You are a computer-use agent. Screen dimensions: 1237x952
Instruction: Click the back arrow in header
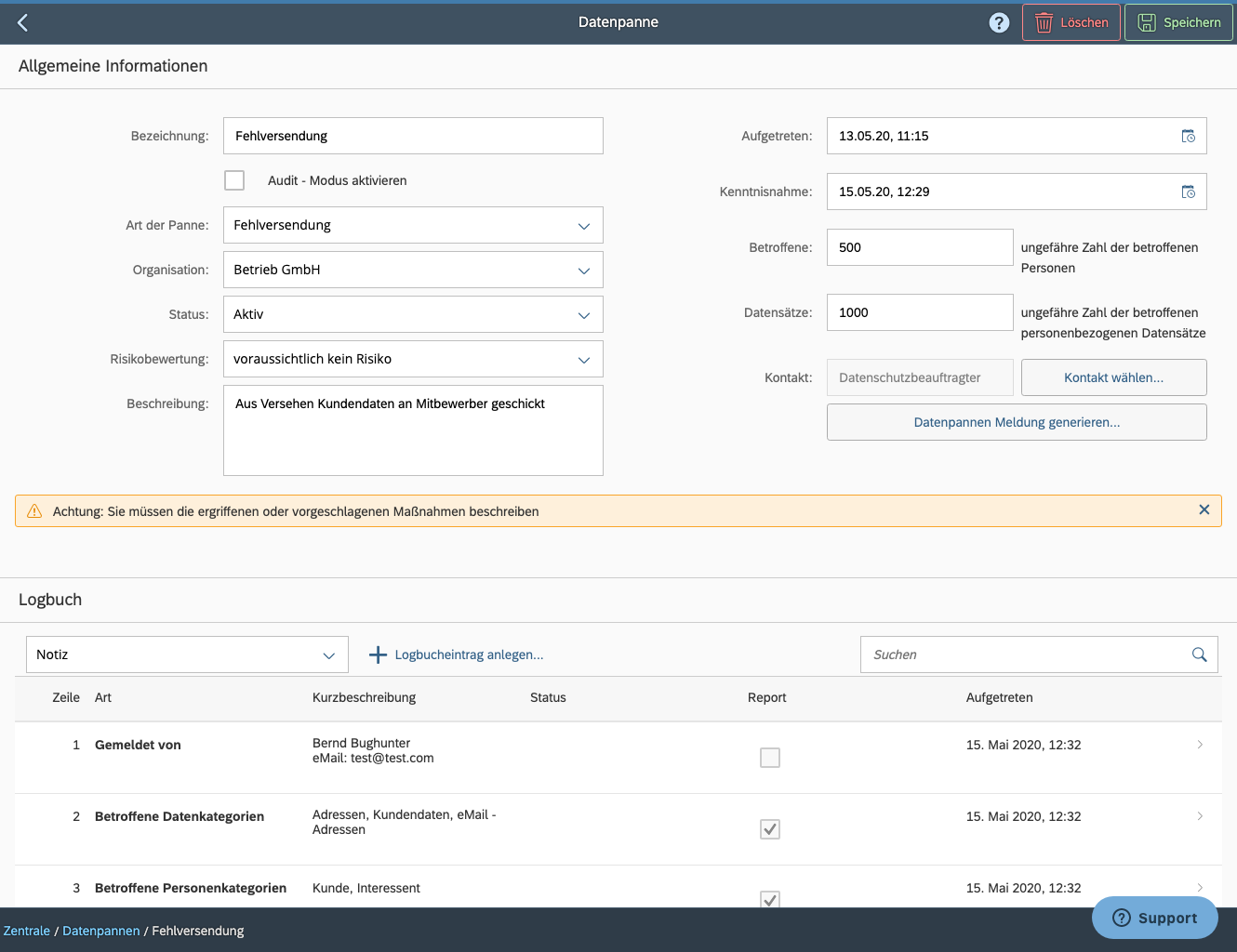[x=23, y=22]
